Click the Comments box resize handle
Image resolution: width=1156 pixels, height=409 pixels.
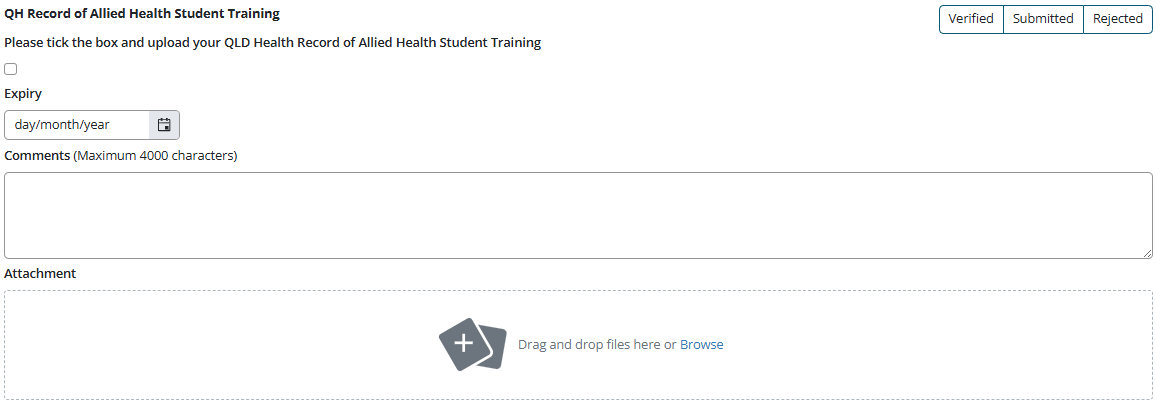point(1147,254)
